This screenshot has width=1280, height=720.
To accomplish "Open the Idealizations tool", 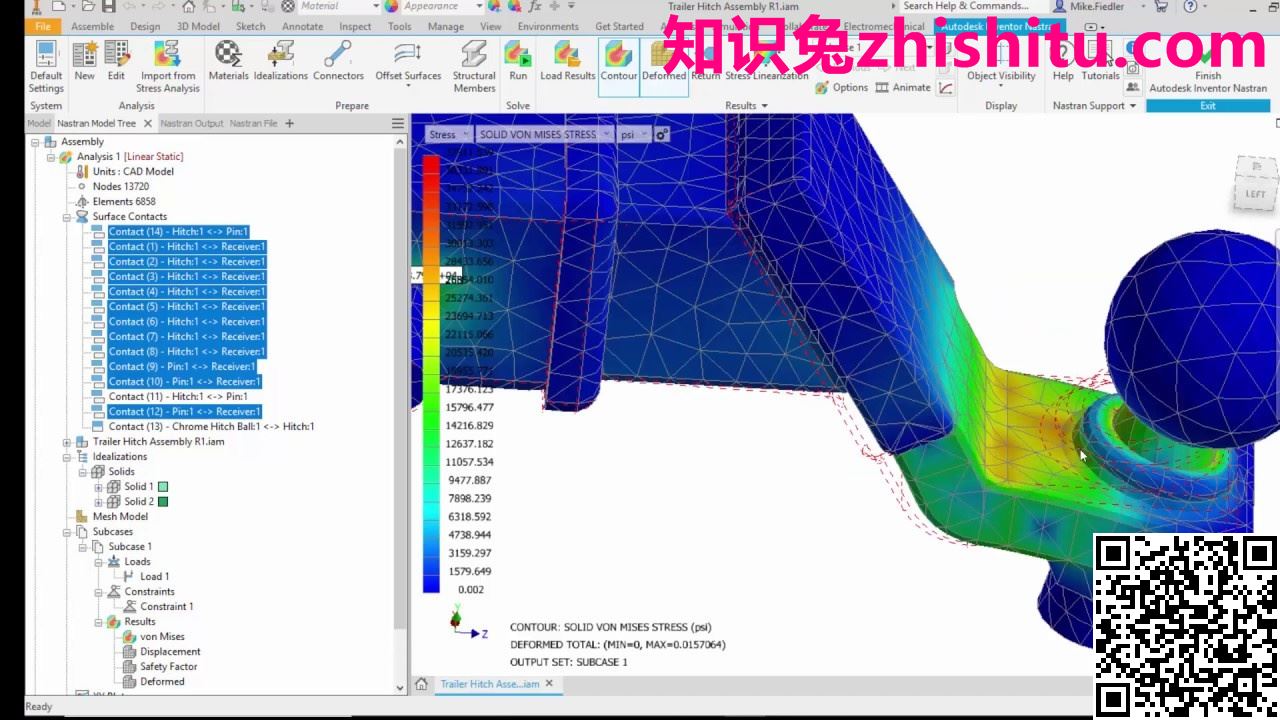I will (x=281, y=62).
